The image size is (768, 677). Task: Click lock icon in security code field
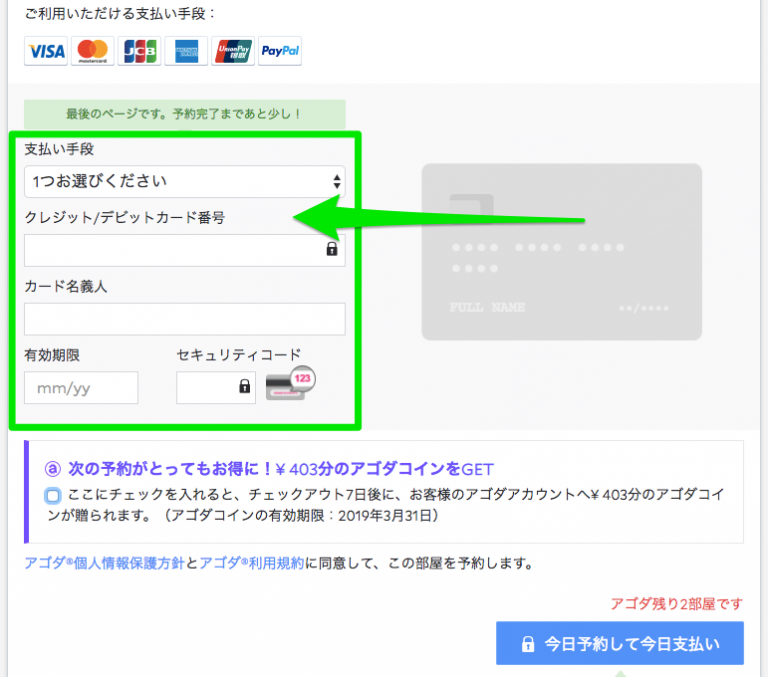tap(244, 387)
